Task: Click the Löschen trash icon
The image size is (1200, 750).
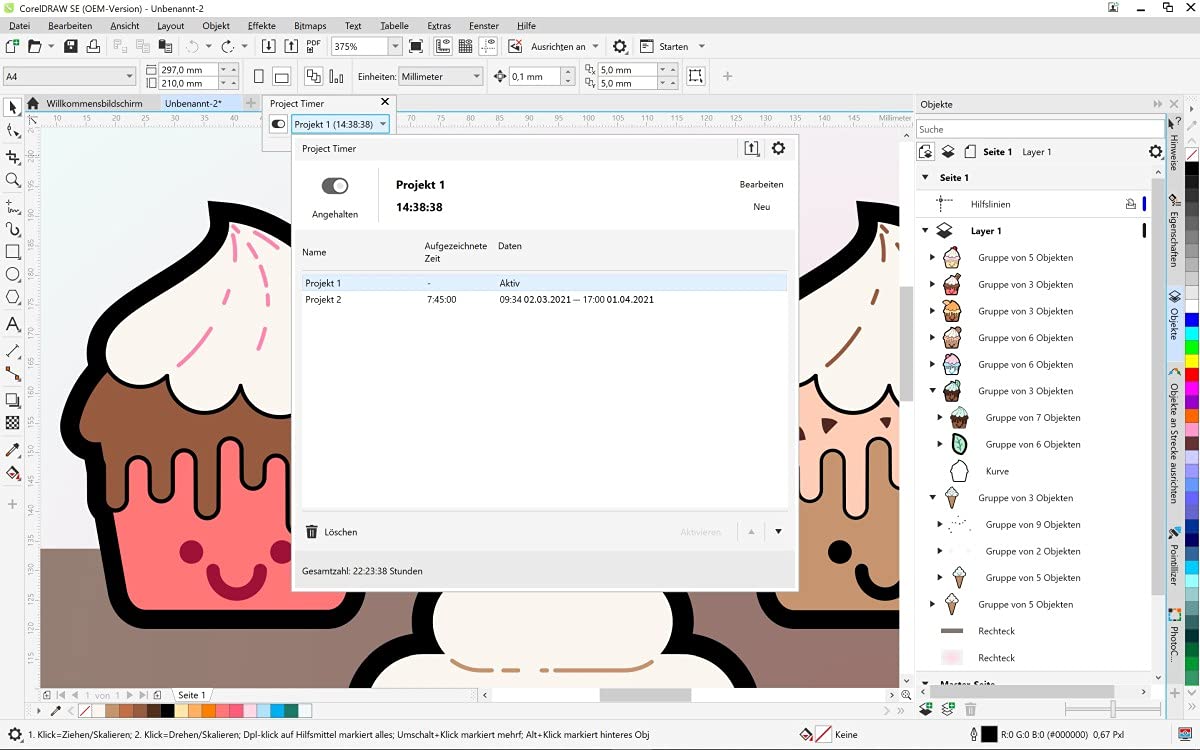Action: [x=311, y=532]
